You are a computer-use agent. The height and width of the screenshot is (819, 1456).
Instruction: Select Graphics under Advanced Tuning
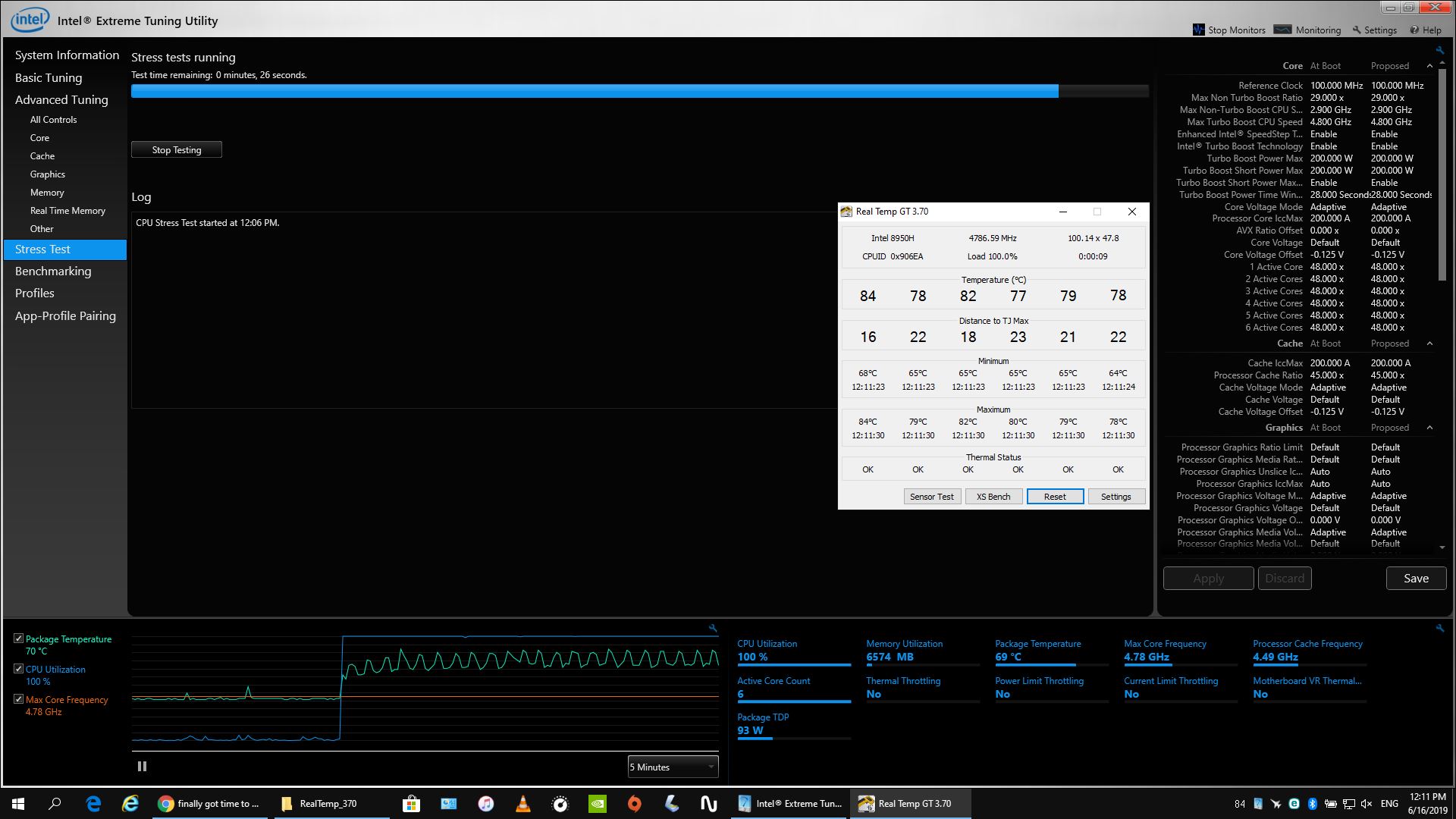click(48, 174)
